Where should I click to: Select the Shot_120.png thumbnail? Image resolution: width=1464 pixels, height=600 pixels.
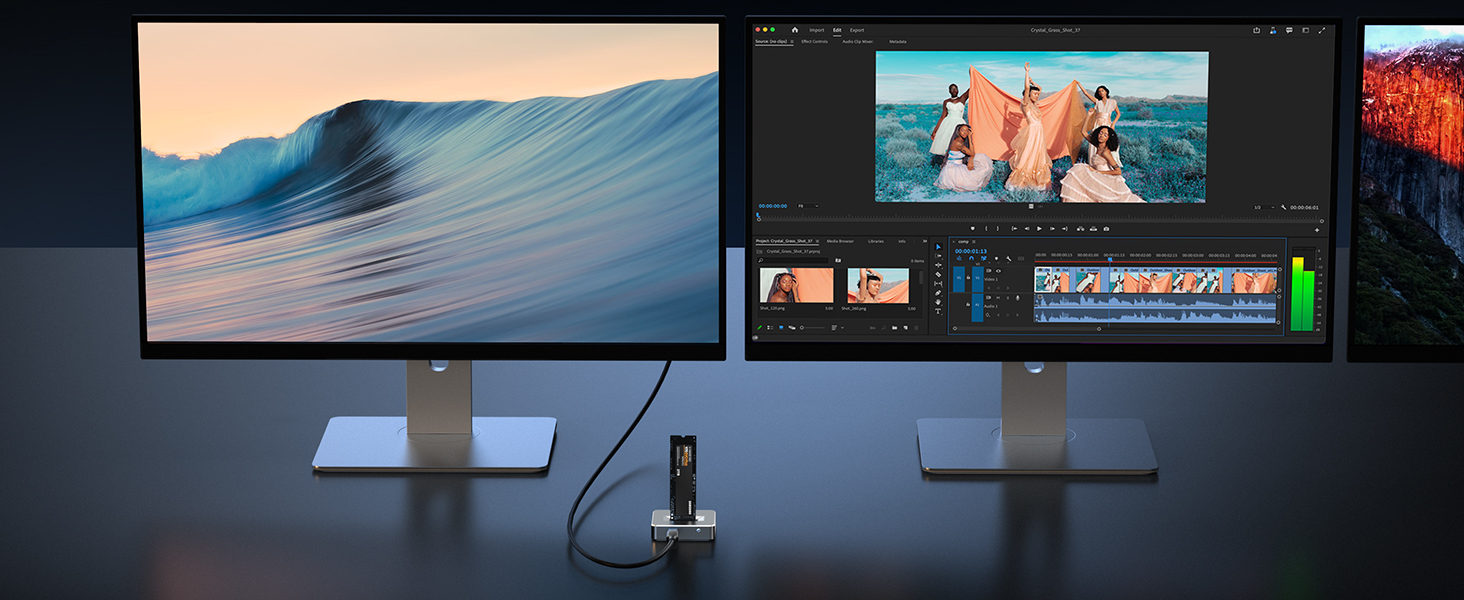click(x=796, y=285)
